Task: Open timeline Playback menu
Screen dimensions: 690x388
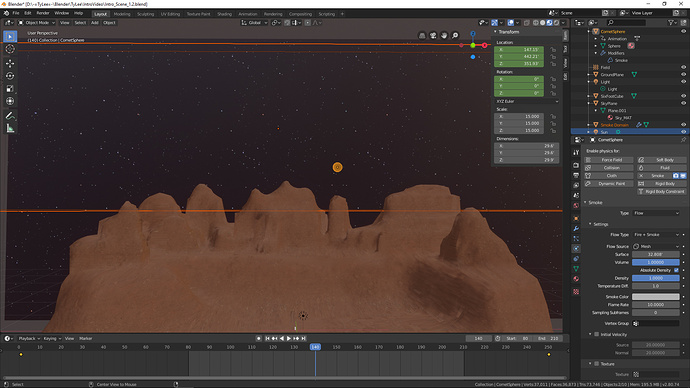Action: [29, 338]
